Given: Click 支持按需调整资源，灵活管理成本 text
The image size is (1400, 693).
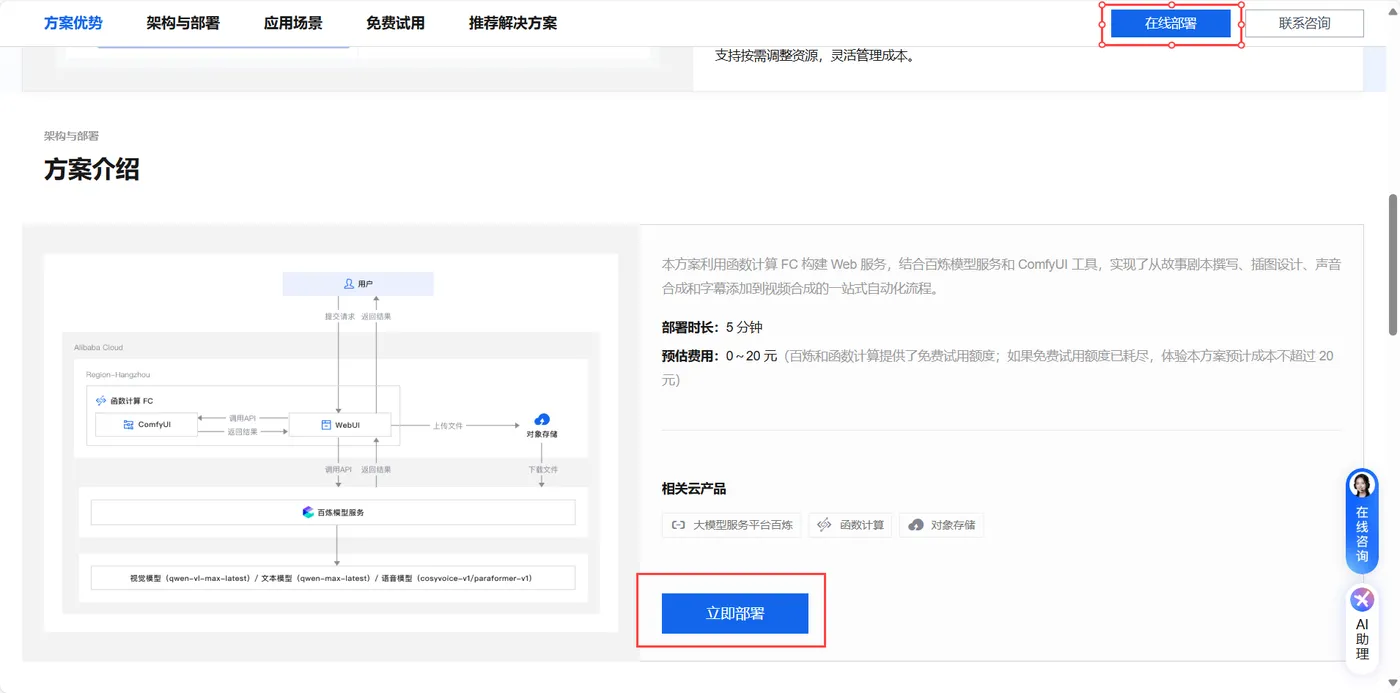Looking at the screenshot, I should coord(815,56).
